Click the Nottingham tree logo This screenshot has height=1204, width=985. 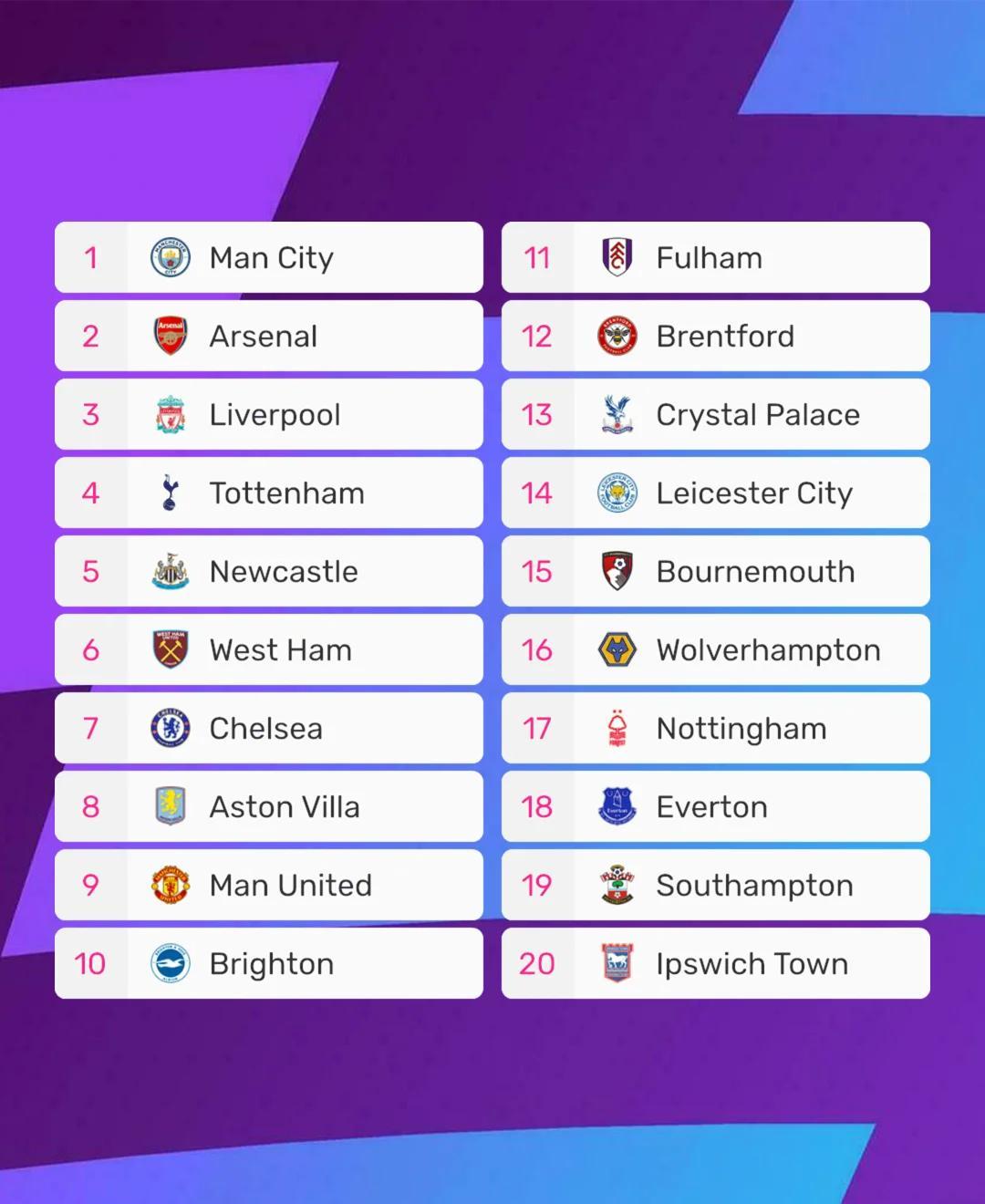pos(617,729)
